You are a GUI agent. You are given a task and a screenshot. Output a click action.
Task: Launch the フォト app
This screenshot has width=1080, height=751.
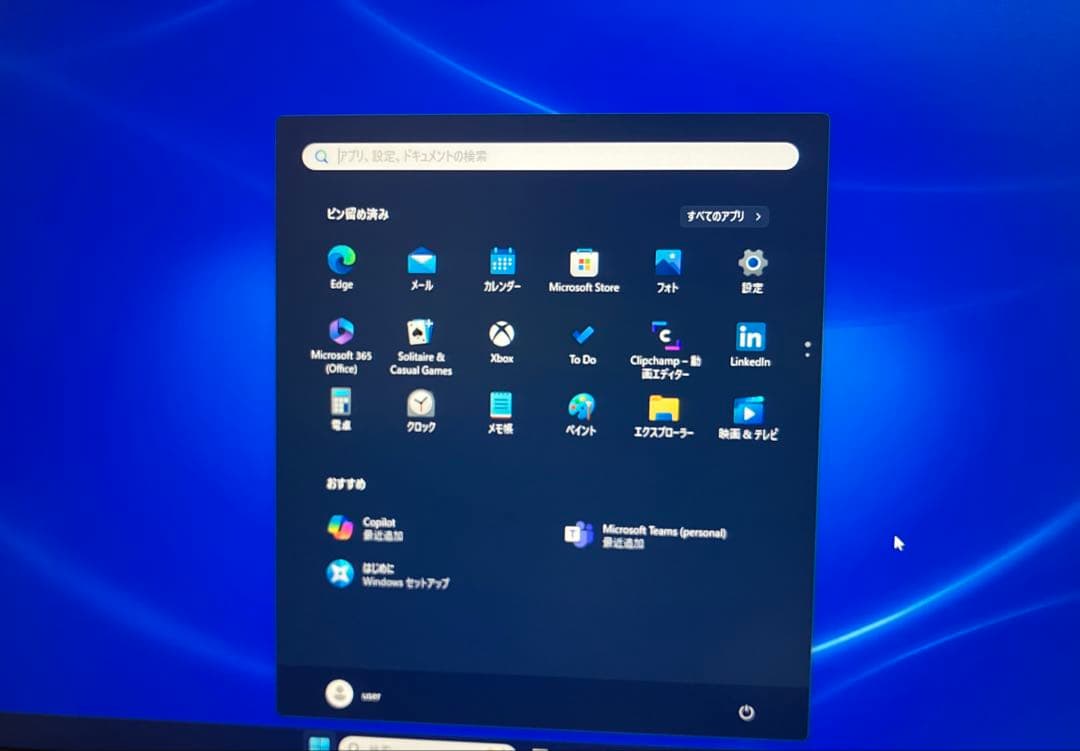tap(666, 262)
